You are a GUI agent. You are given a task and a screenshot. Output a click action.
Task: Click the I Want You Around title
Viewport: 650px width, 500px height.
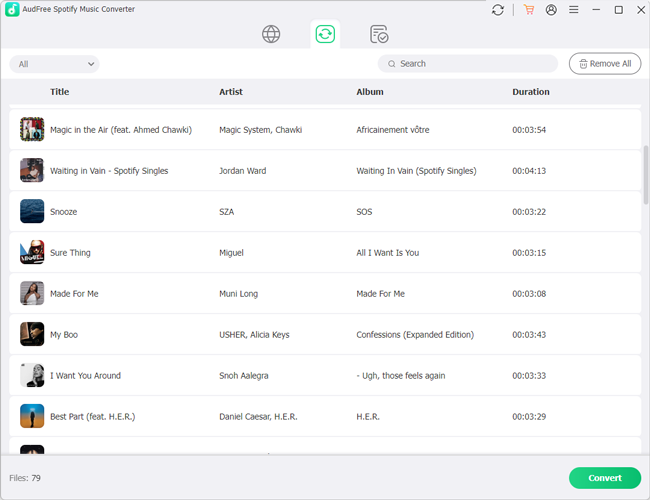pos(85,376)
